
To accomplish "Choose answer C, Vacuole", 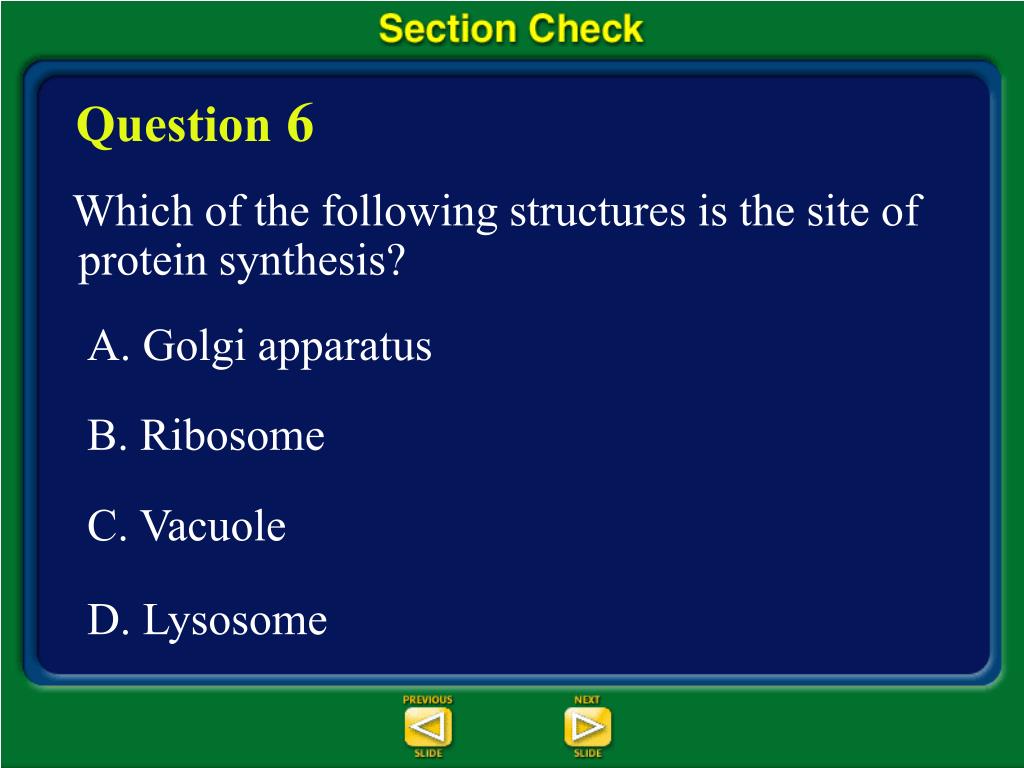I will click(x=187, y=526).
